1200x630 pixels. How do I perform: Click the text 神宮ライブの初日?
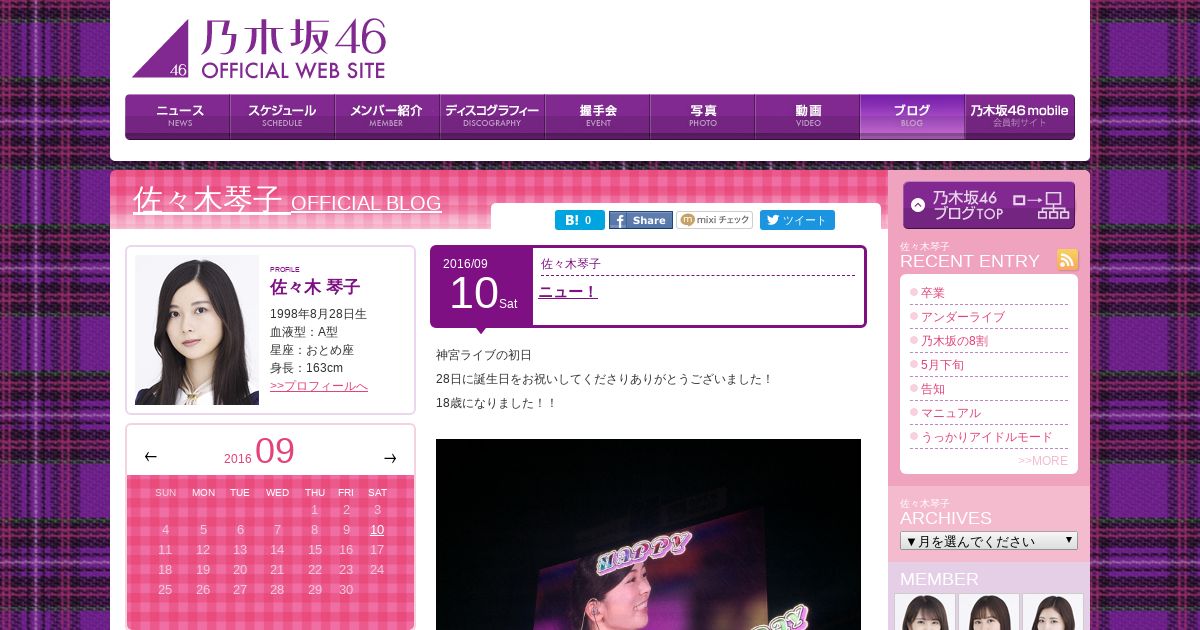[484, 355]
